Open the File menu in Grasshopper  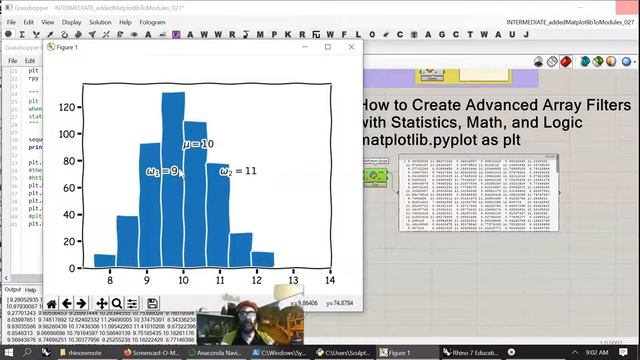(x=11, y=22)
